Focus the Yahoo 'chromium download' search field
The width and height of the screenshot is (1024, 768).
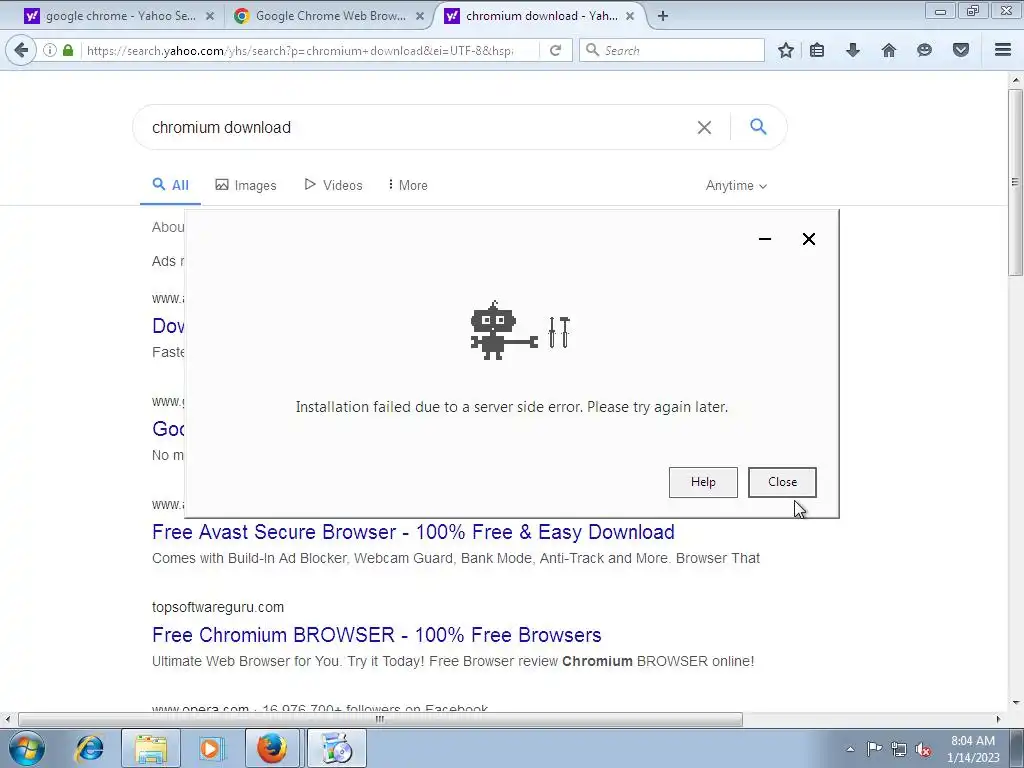pyautogui.click(x=418, y=127)
